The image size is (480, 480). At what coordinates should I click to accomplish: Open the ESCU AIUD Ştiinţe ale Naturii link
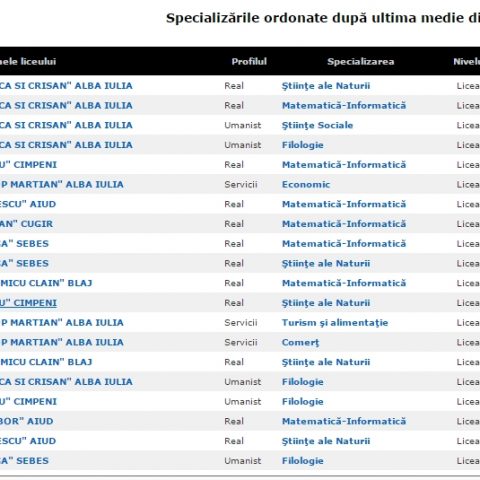click(326, 441)
